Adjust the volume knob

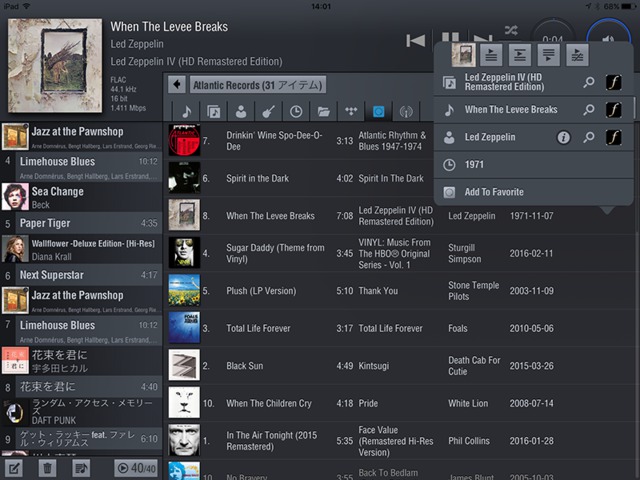(608, 33)
